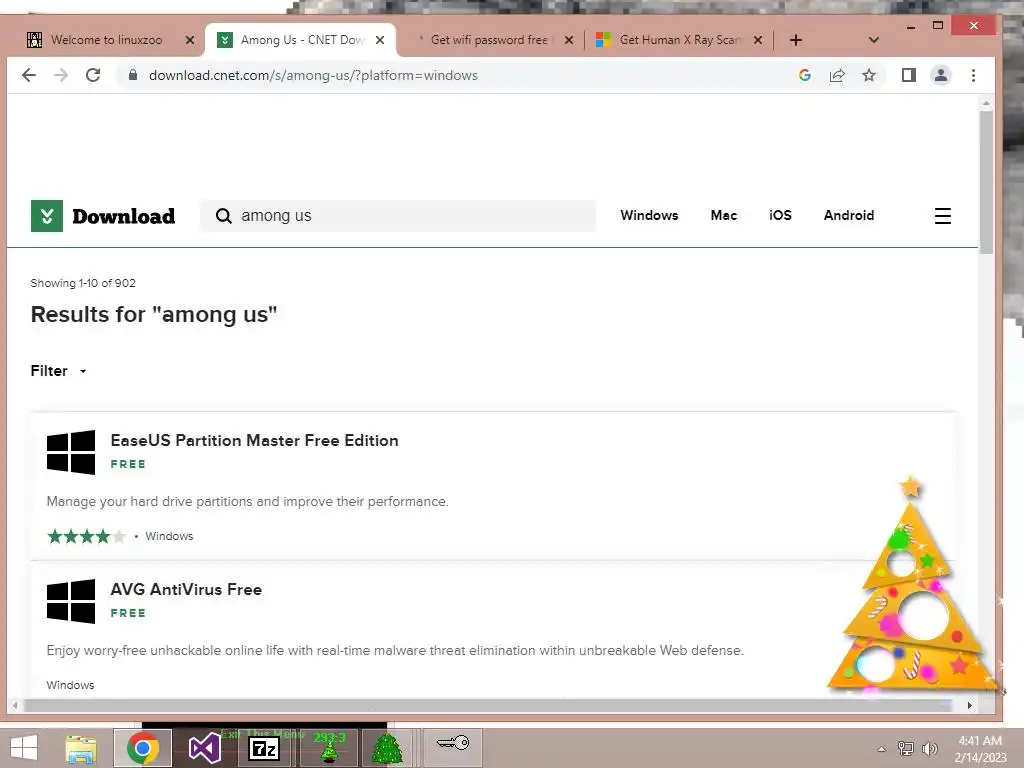The width and height of the screenshot is (1024, 768).
Task: Bookmark this page with star icon
Action: point(869,75)
